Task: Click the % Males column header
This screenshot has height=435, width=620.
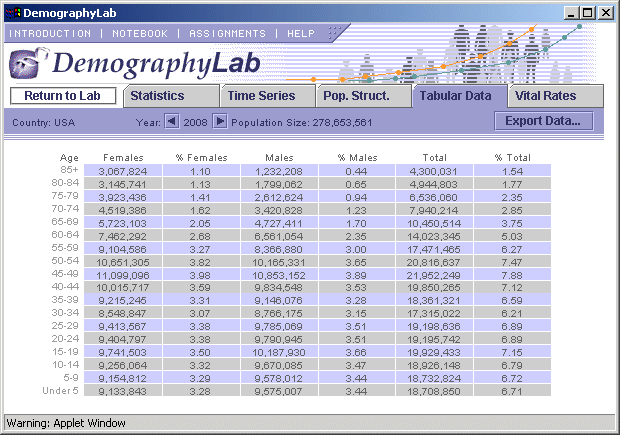Action: point(357,158)
